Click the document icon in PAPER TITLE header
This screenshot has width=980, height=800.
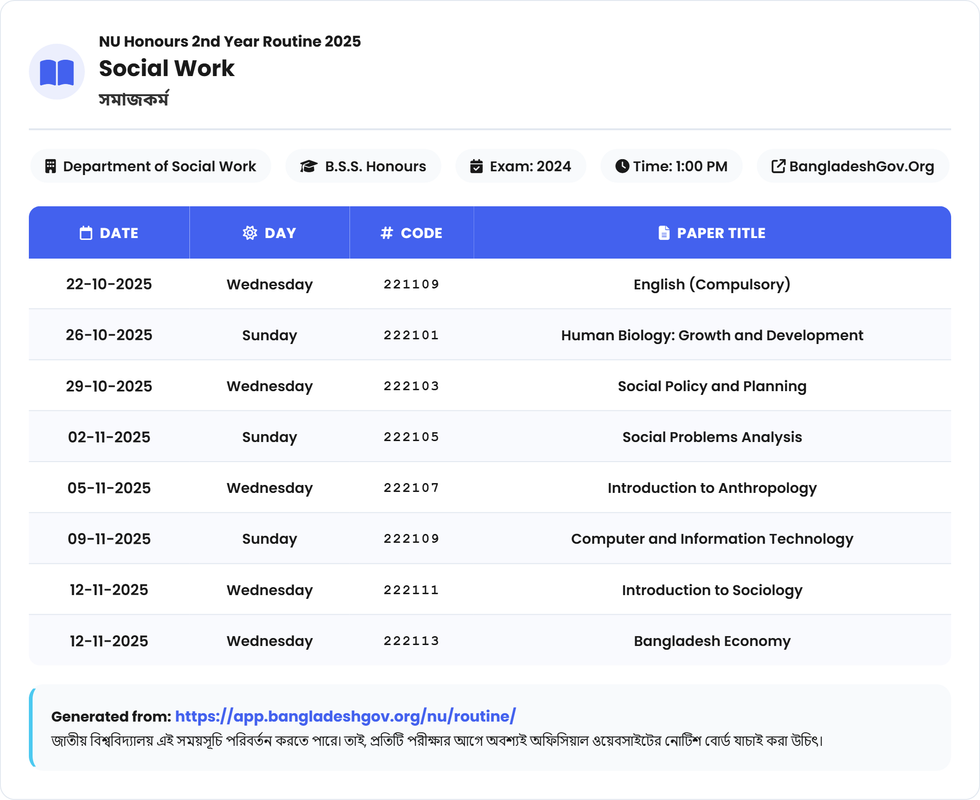664,233
